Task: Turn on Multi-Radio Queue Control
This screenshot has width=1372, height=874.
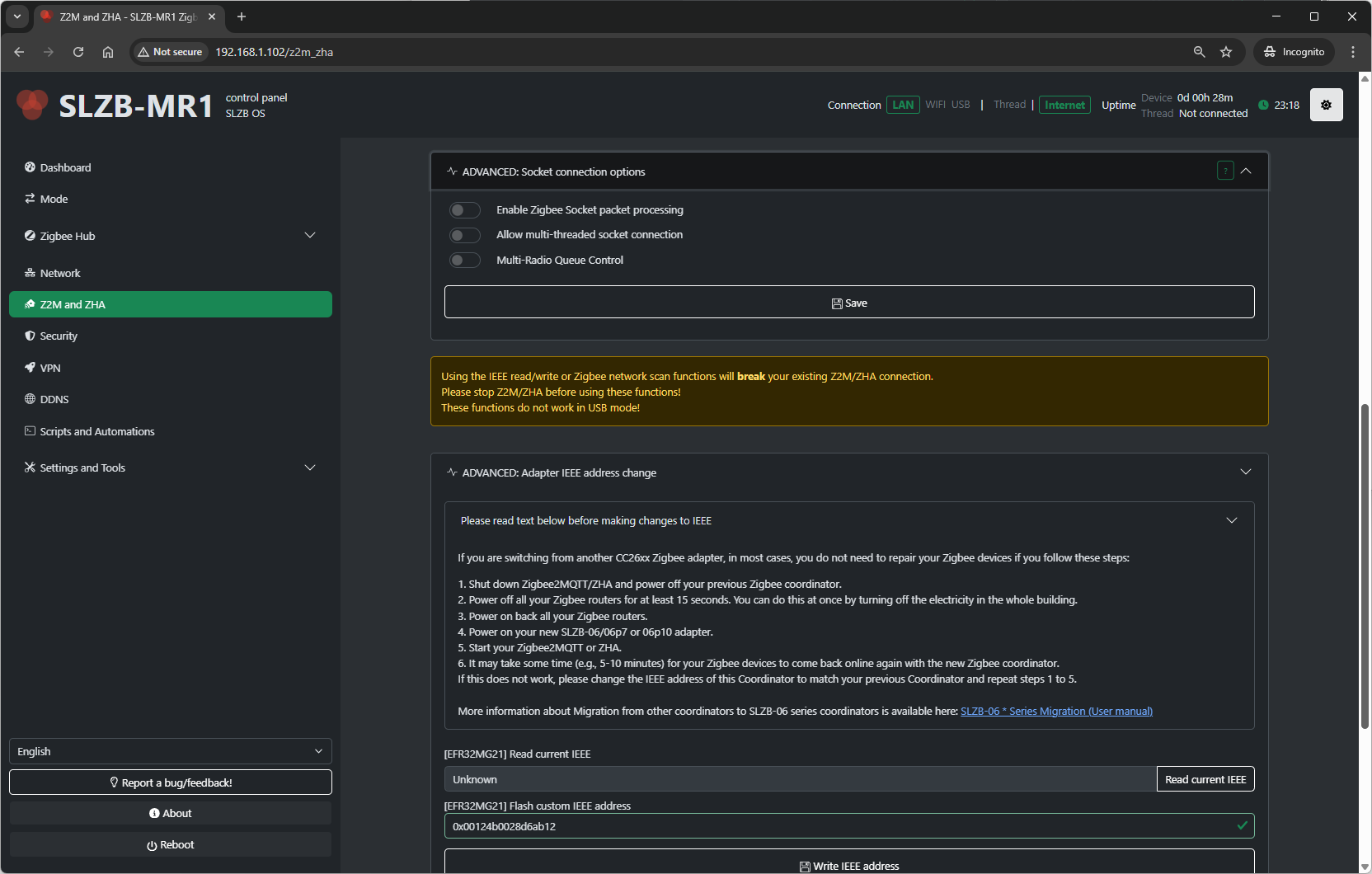Action: pyautogui.click(x=465, y=261)
